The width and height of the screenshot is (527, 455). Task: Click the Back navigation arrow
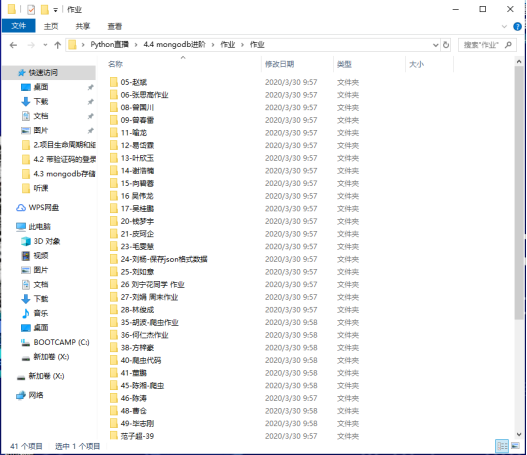(x=13, y=45)
